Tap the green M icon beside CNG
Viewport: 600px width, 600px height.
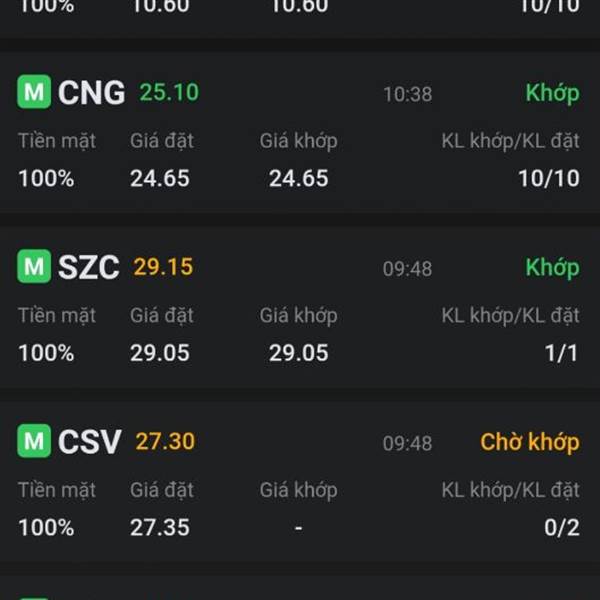34,93
